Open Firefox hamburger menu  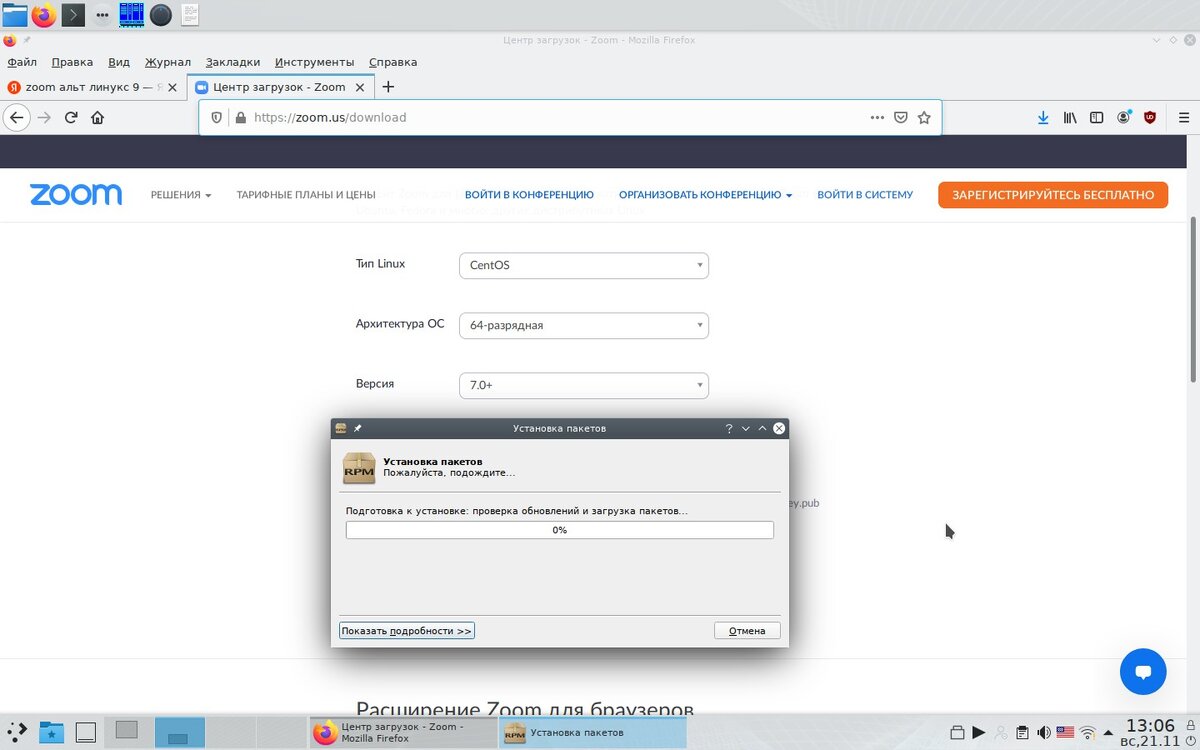coord(1183,117)
